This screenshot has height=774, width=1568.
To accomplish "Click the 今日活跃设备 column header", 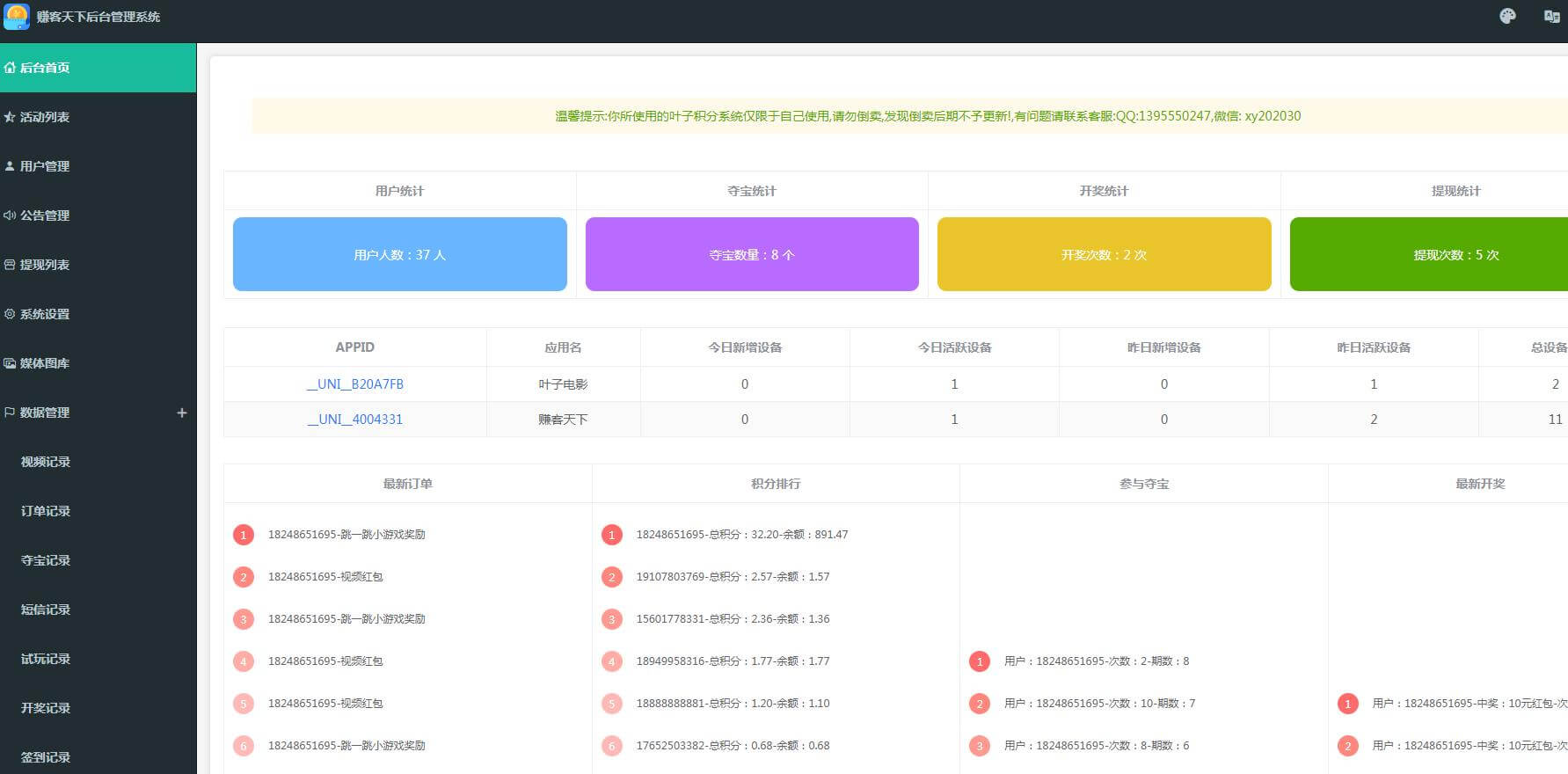I will click(955, 347).
